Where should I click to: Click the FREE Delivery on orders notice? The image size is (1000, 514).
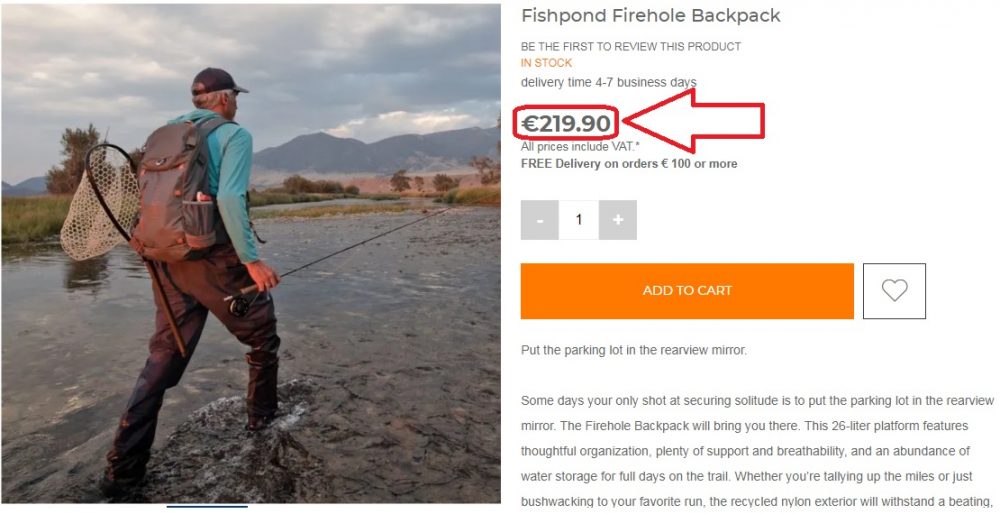click(629, 163)
